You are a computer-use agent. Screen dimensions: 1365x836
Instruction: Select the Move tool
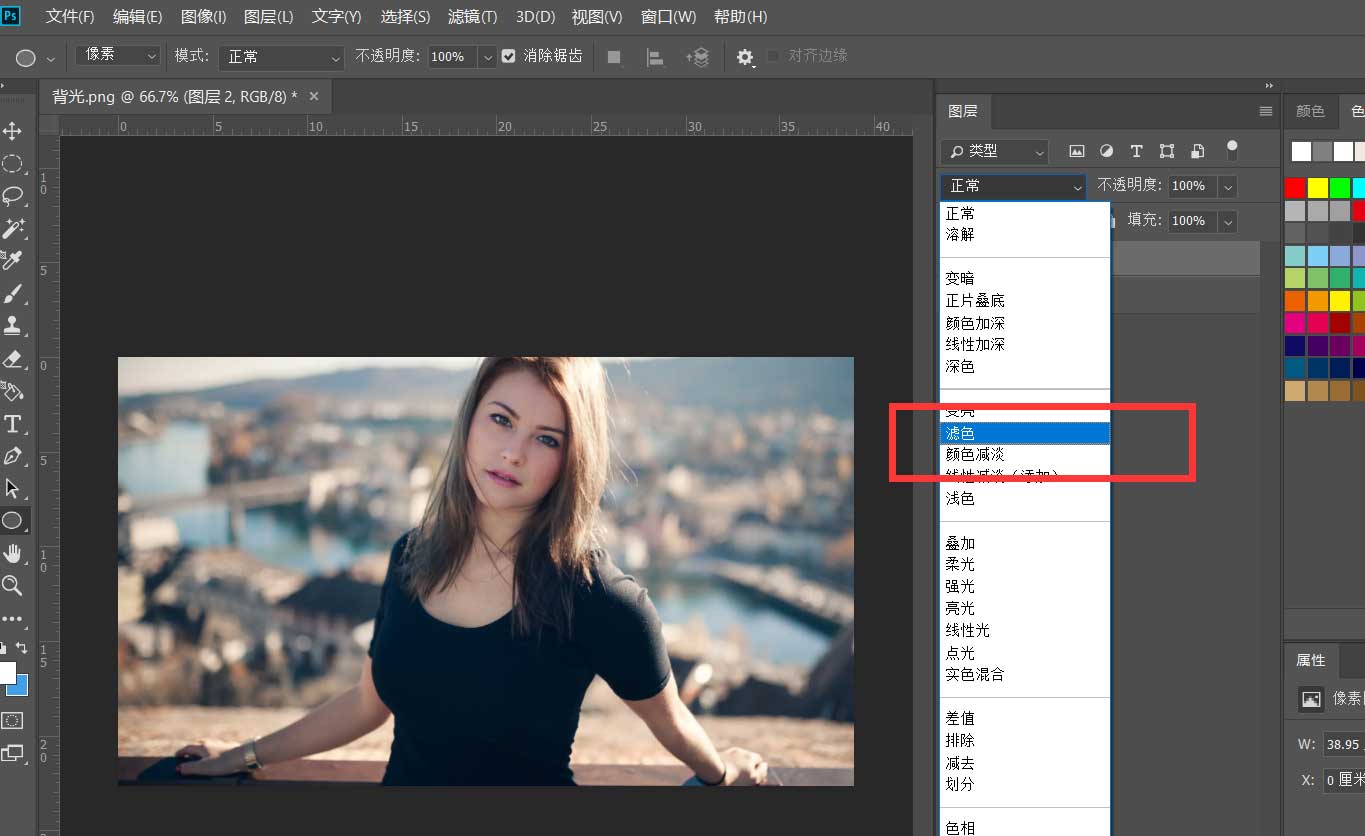14,131
